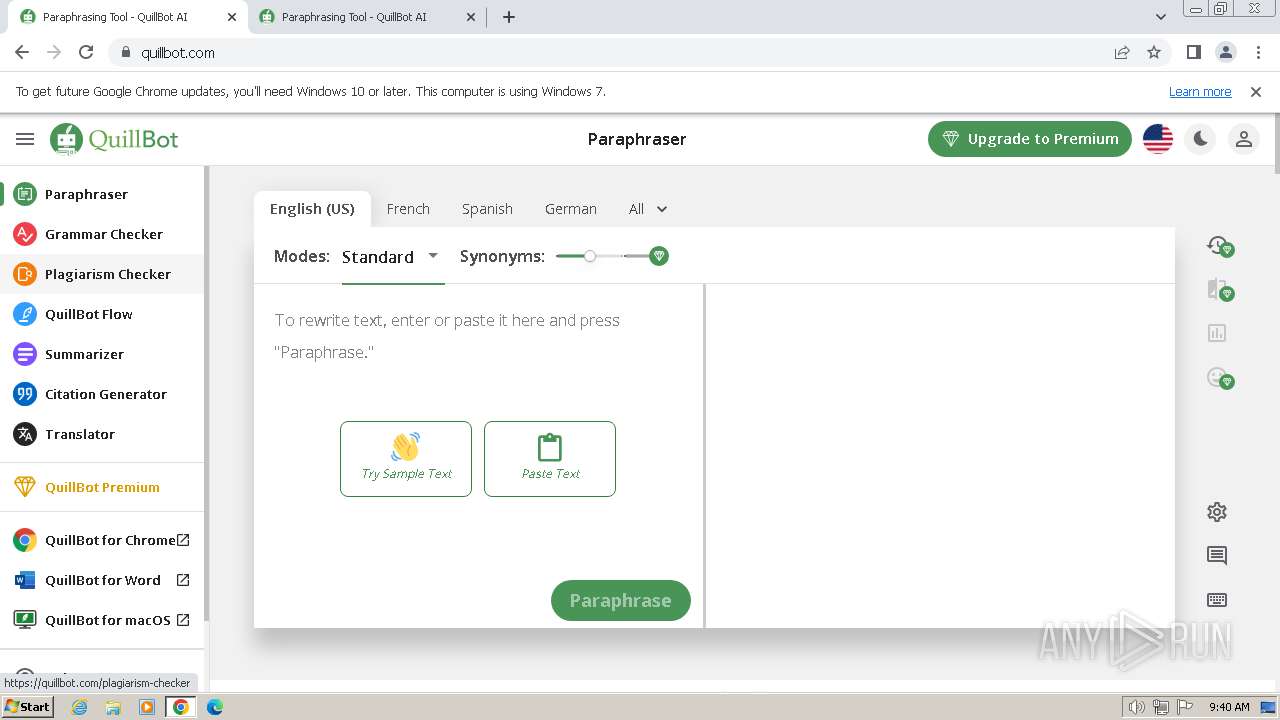Open Microsoft Edge from taskbar
This screenshot has width=1280, height=720.
pyautogui.click(x=215, y=707)
